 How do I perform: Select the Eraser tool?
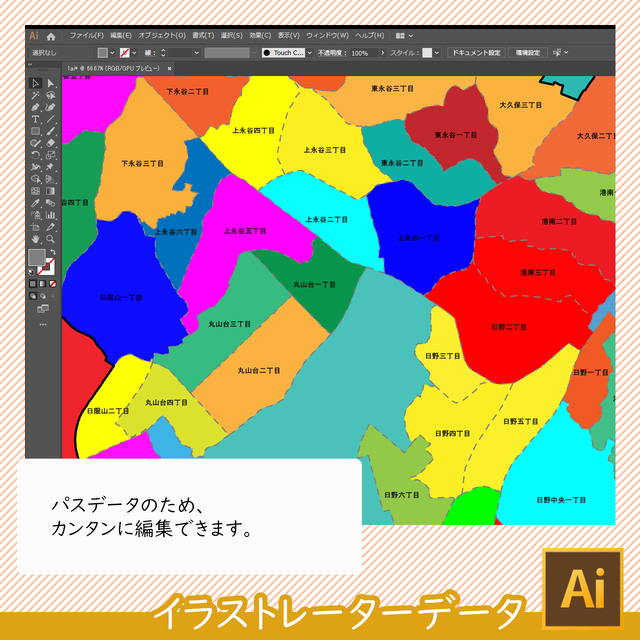pos(51,143)
